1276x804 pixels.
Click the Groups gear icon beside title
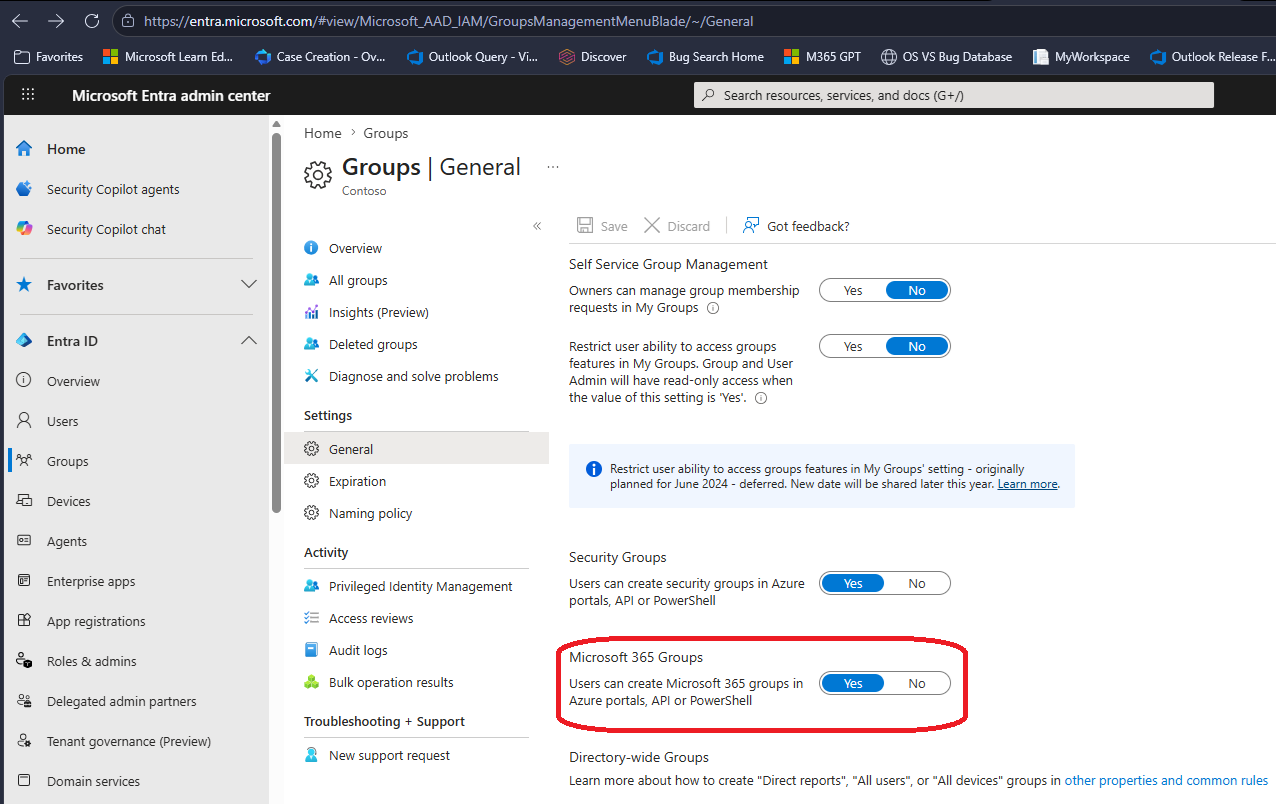point(318,174)
